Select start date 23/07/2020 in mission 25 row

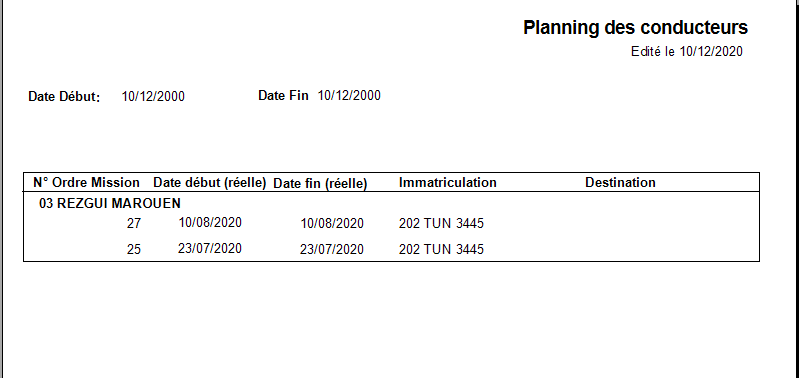pyautogui.click(x=210, y=249)
